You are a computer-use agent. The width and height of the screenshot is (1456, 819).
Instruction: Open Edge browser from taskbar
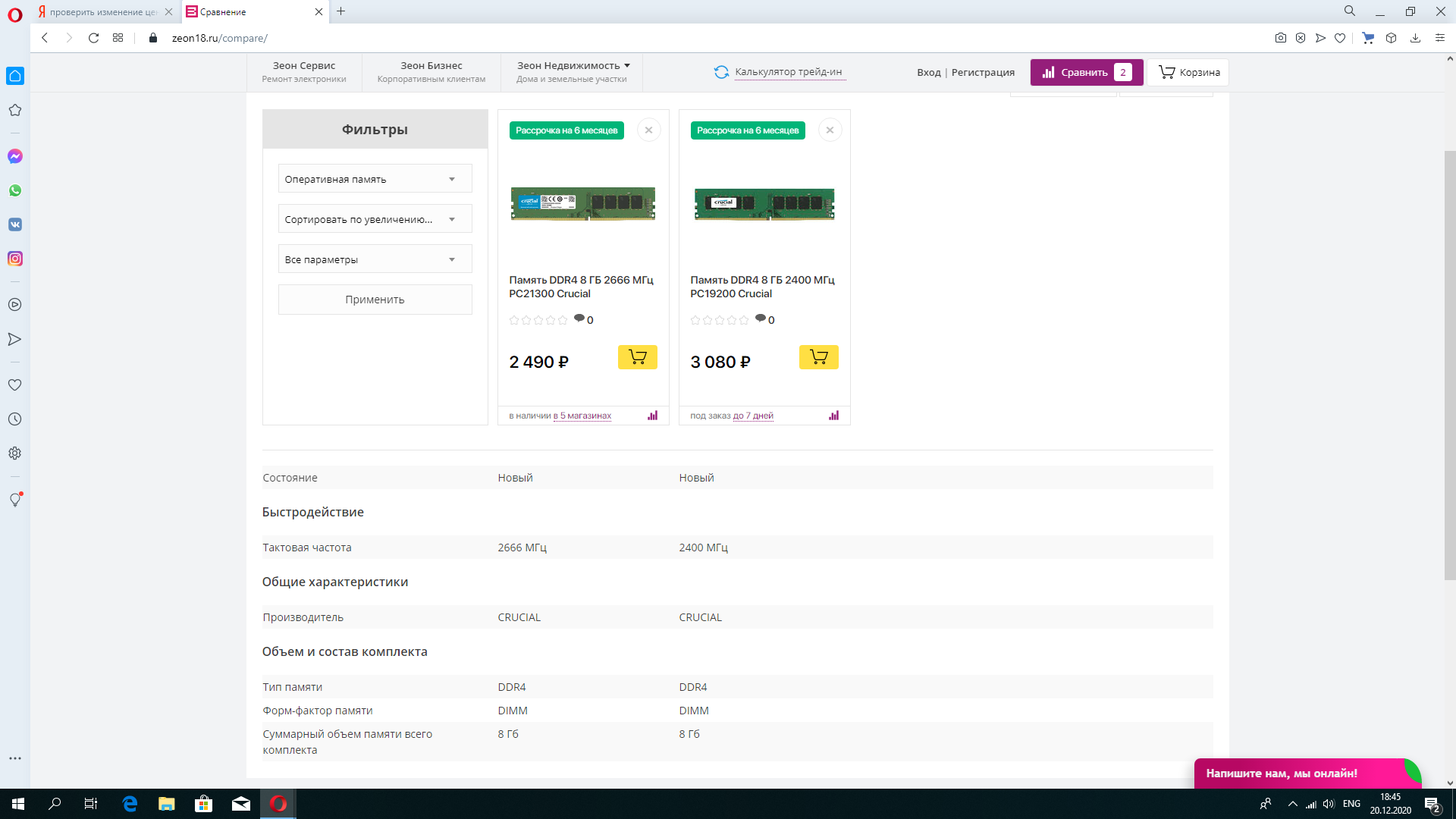130,804
